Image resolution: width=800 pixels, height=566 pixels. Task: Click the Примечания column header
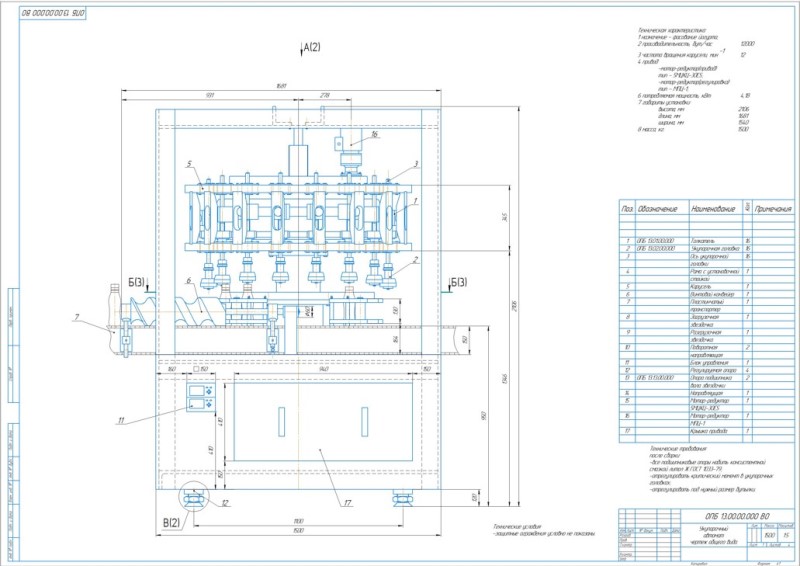pyautogui.click(x=773, y=209)
